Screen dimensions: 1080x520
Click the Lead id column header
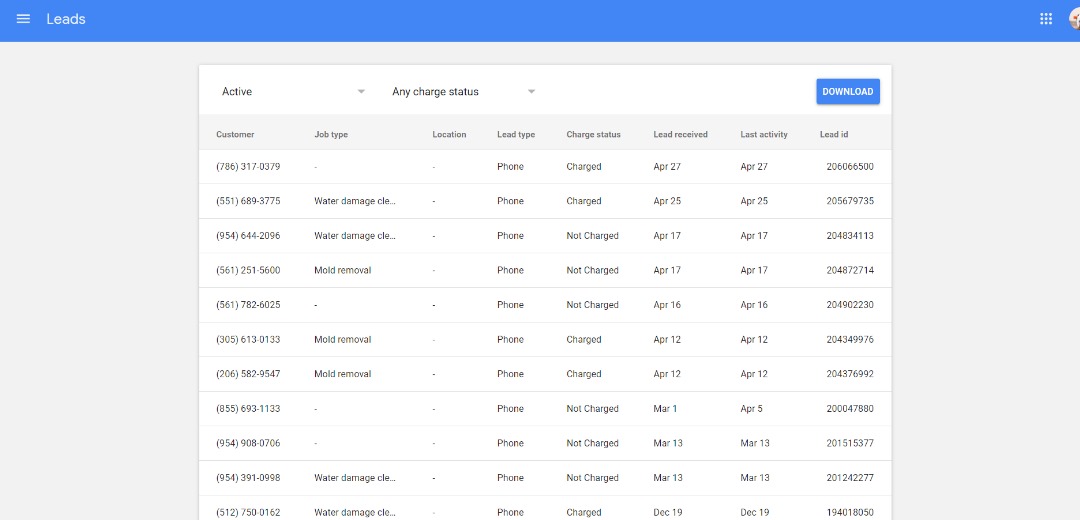pyautogui.click(x=834, y=135)
